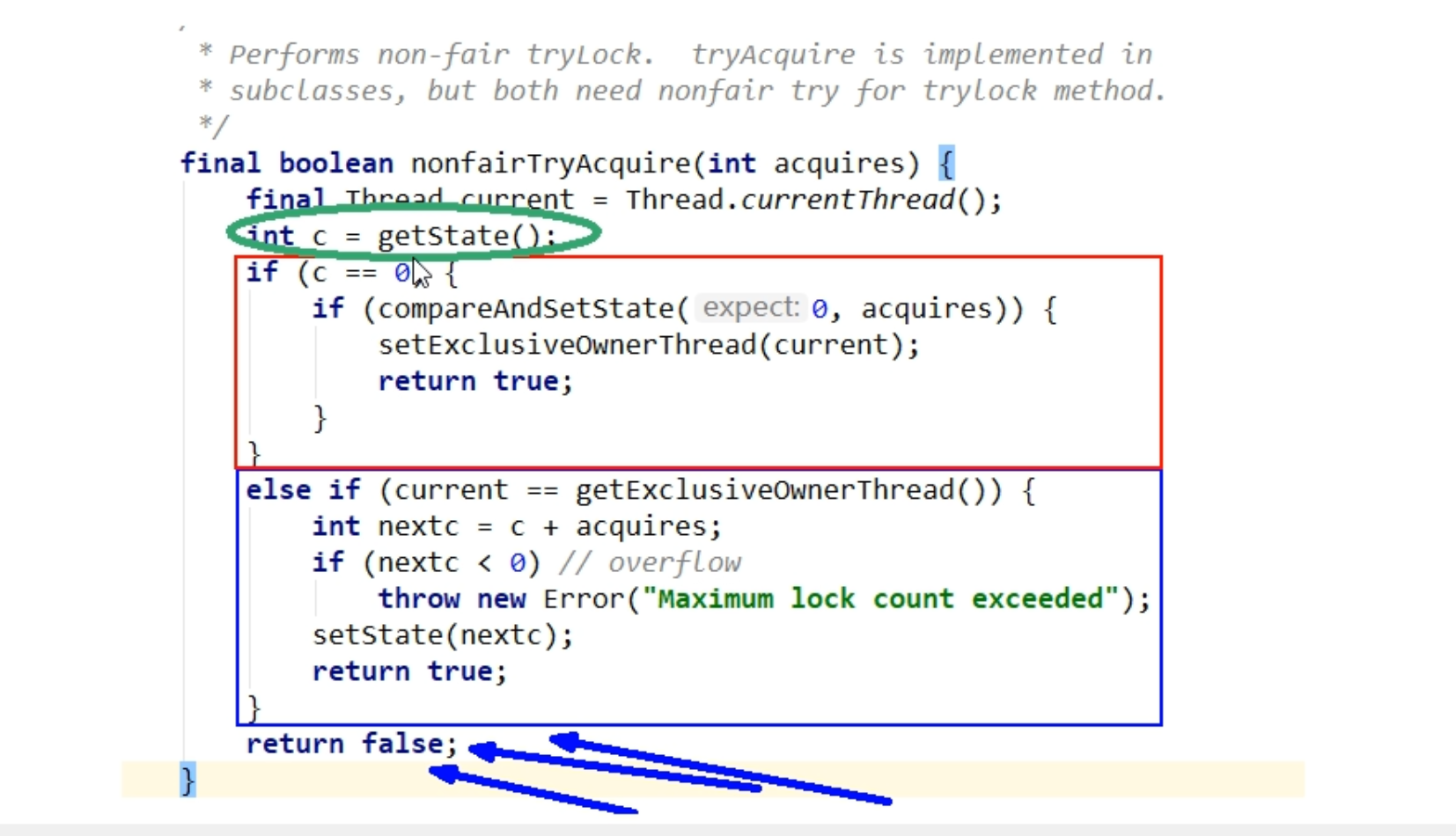Click the '// overflow' comment

click(650, 563)
